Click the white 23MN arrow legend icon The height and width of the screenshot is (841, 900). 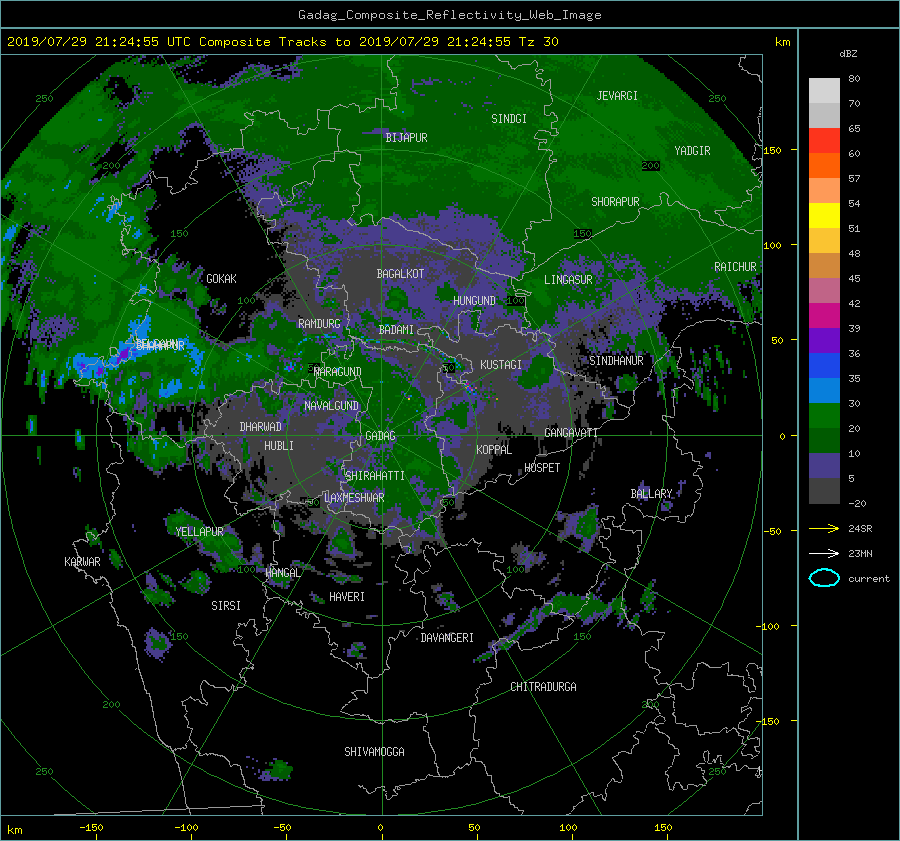(824, 553)
